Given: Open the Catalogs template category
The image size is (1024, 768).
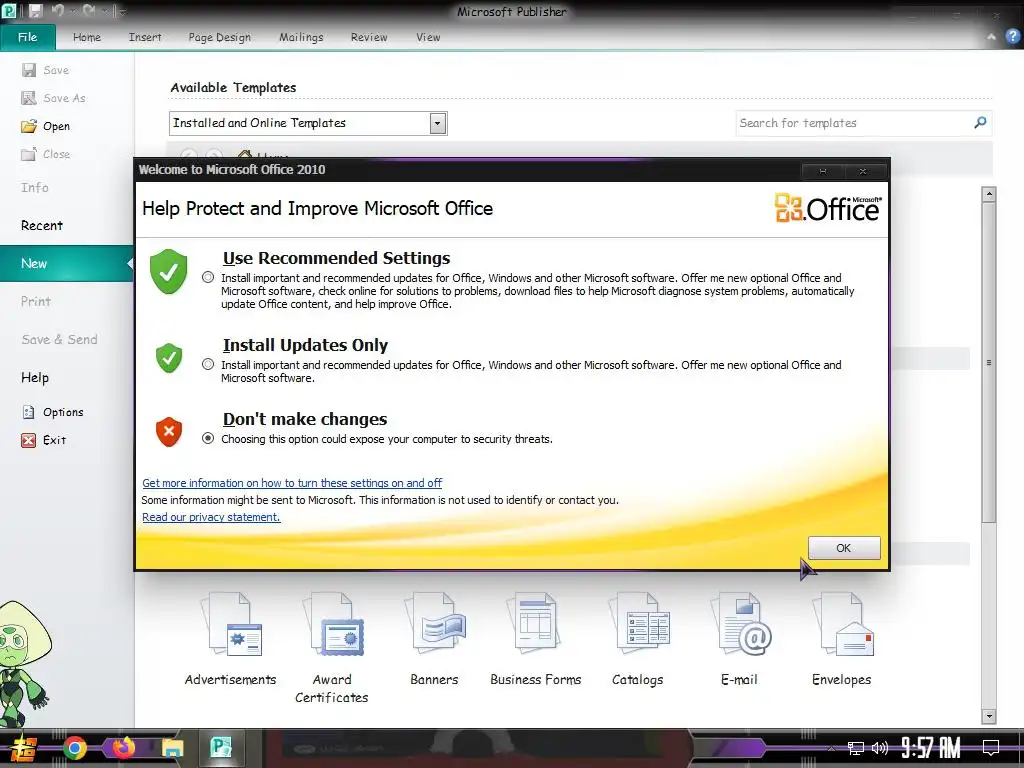Looking at the screenshot, I should point(638,639).
